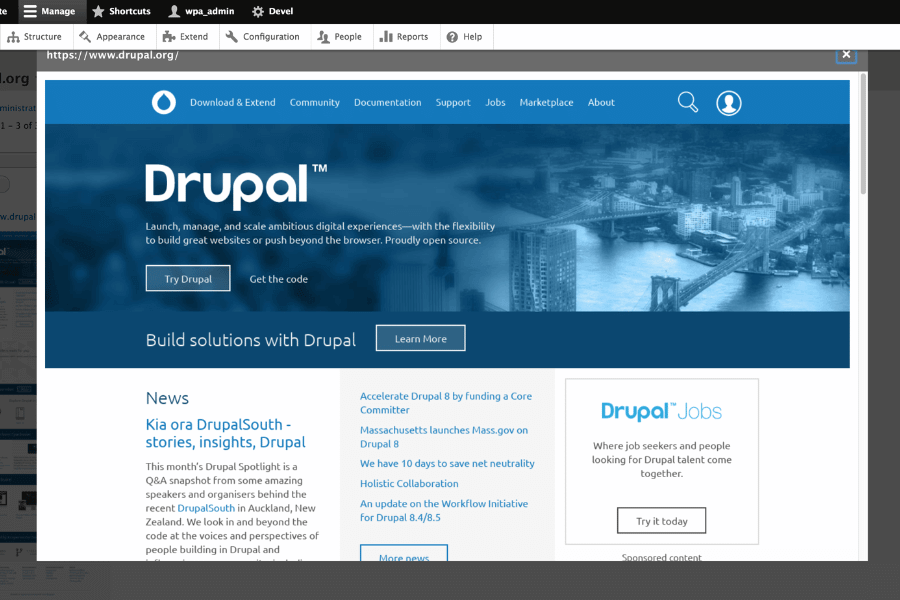Image resolution: width=900 pixels, height=600 pixels.
Task: Click the user account avatar icon
Action: (x=729, y=102)
